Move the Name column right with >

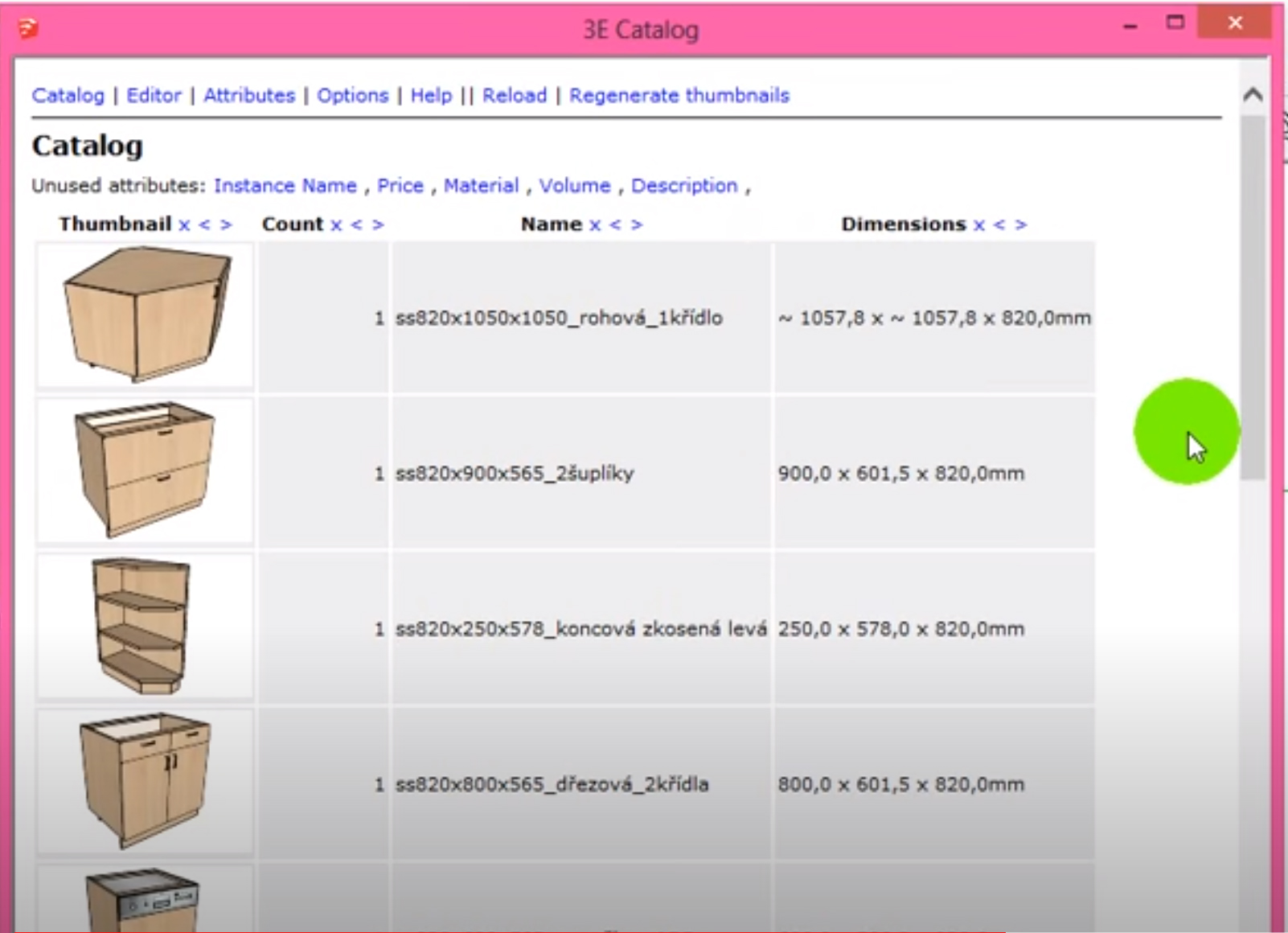637,225
